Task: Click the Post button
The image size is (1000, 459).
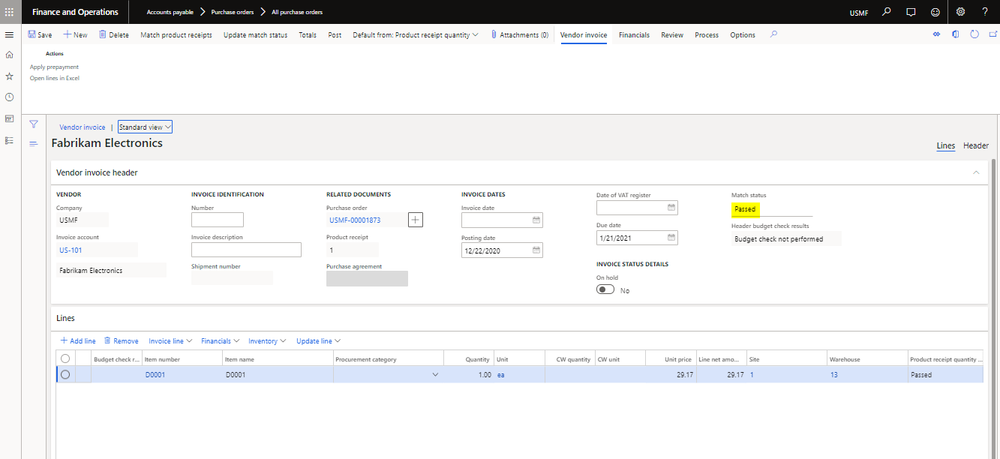Action: pos(335,35)
